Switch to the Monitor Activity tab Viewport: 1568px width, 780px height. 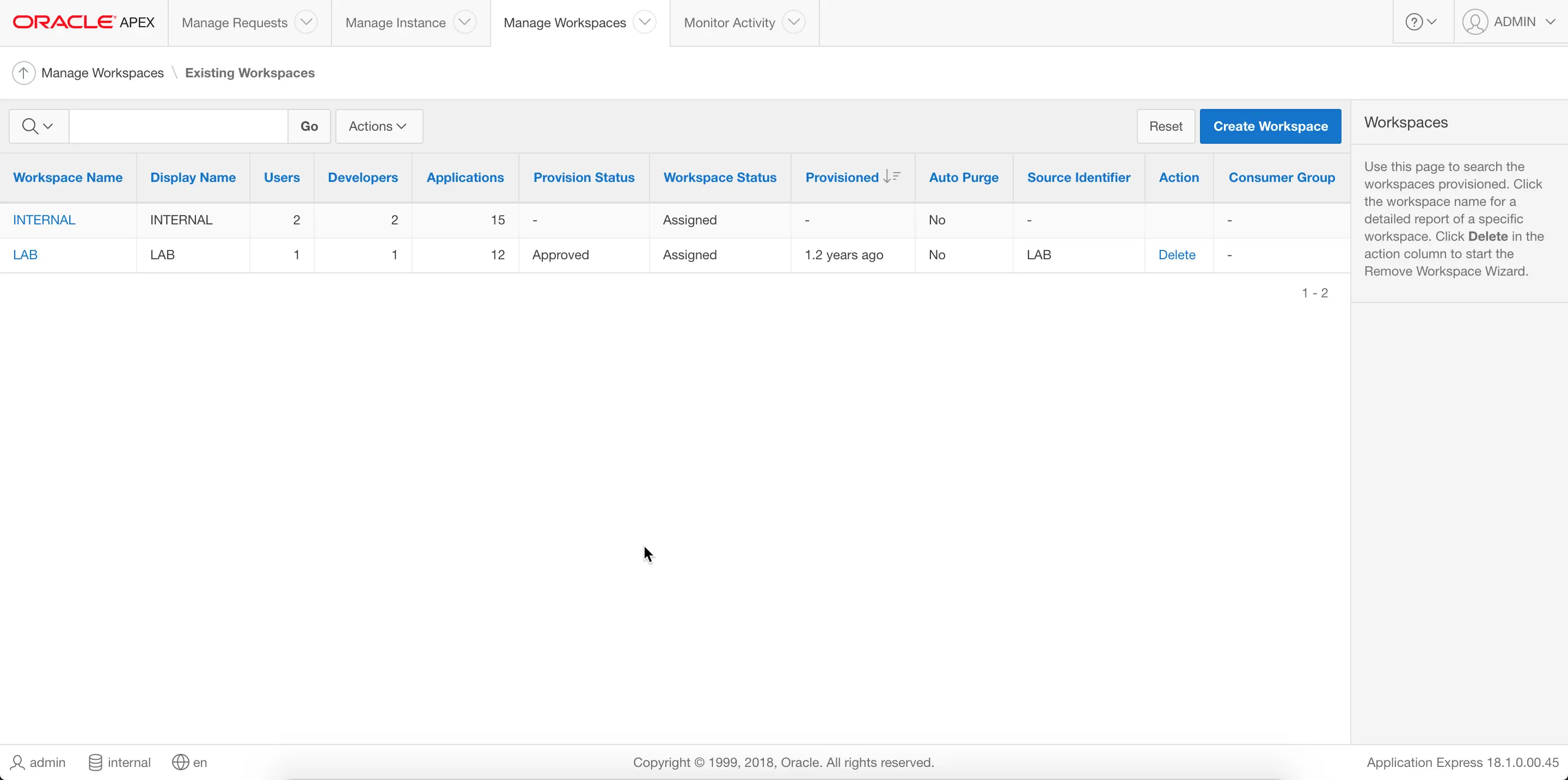728,22
